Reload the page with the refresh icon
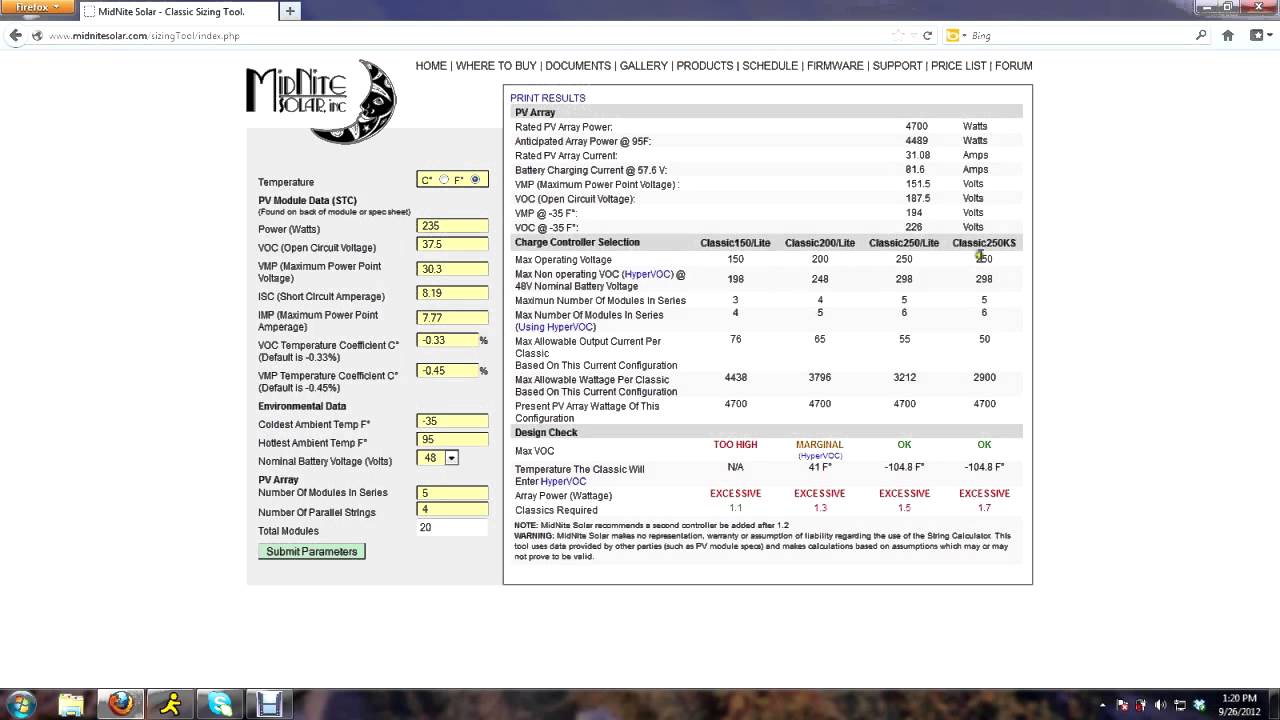 (x=928, y=35)
